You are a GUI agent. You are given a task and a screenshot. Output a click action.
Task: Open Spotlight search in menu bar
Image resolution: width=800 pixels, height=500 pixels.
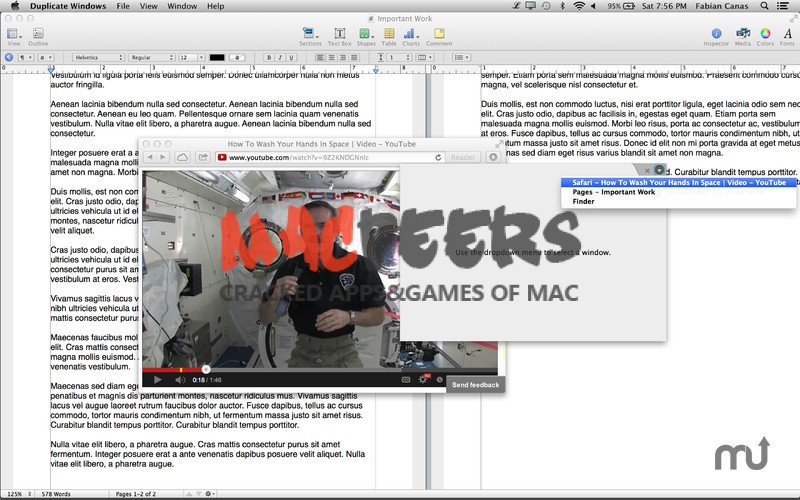pos(764,6)
